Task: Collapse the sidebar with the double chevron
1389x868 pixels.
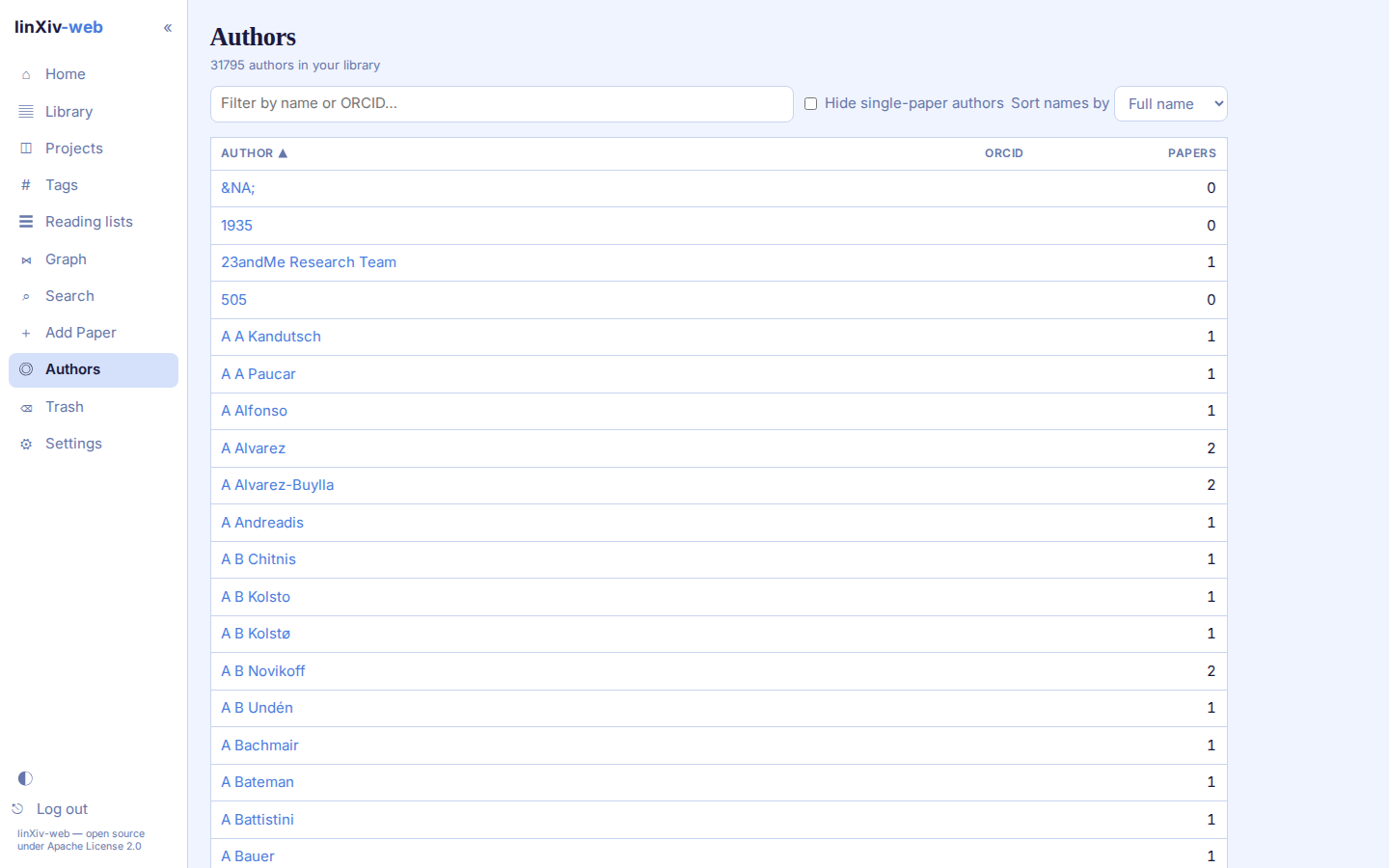Action: tap(168, 28)
